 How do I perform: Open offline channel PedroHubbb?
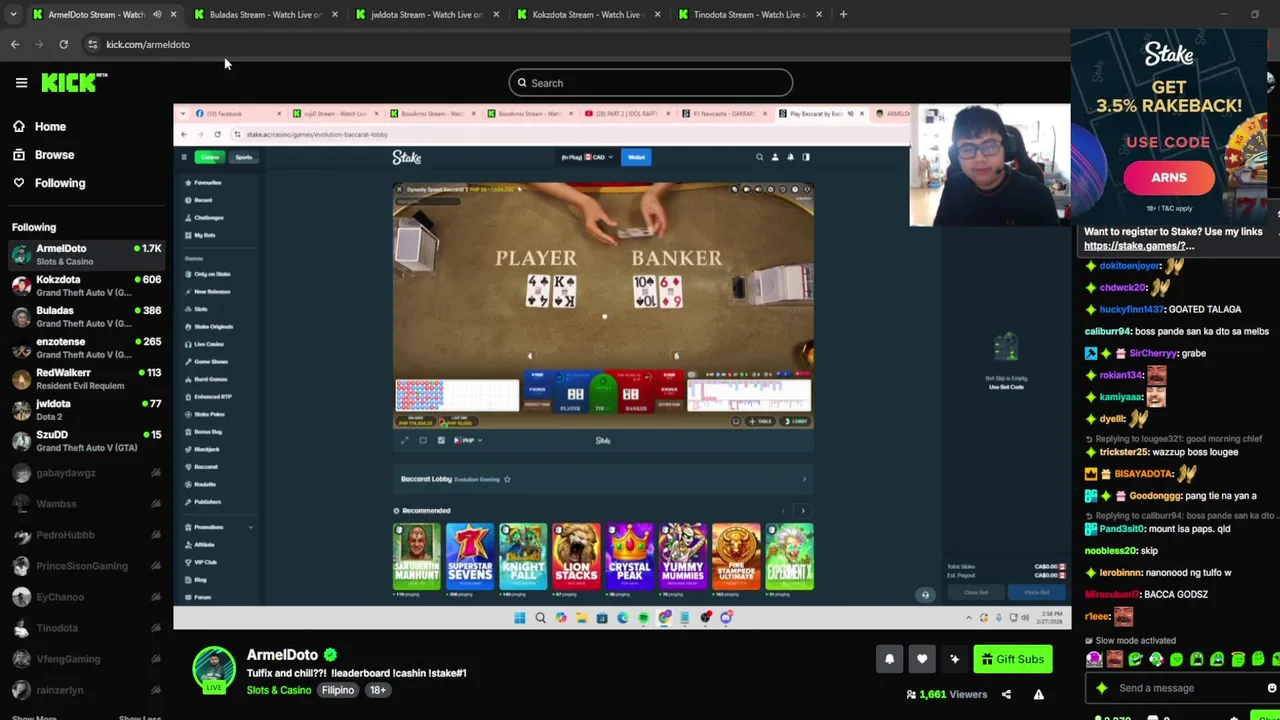click(86, 535)
